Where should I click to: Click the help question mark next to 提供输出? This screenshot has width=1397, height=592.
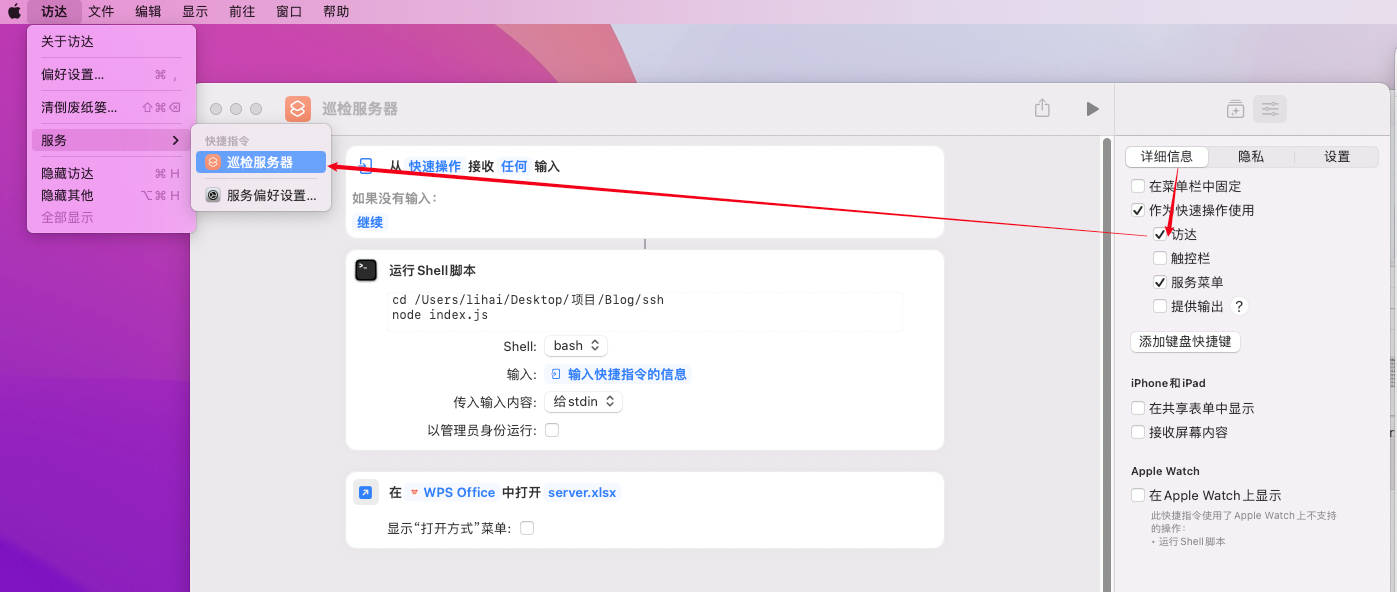(x=1239, y=306)
